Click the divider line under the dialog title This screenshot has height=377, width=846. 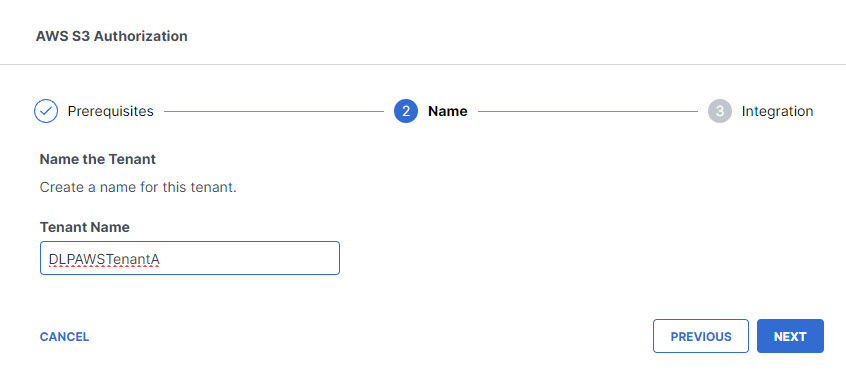point(423,65)
